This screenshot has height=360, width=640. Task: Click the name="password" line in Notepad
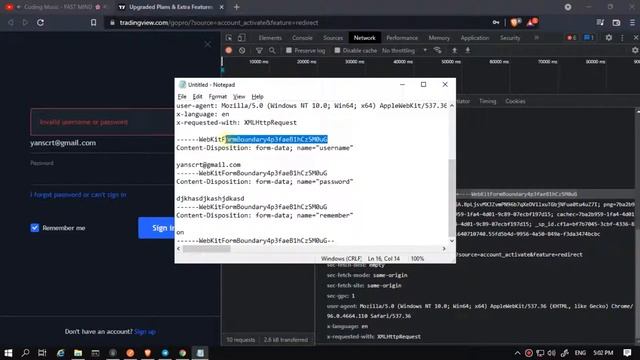point(264,182)
